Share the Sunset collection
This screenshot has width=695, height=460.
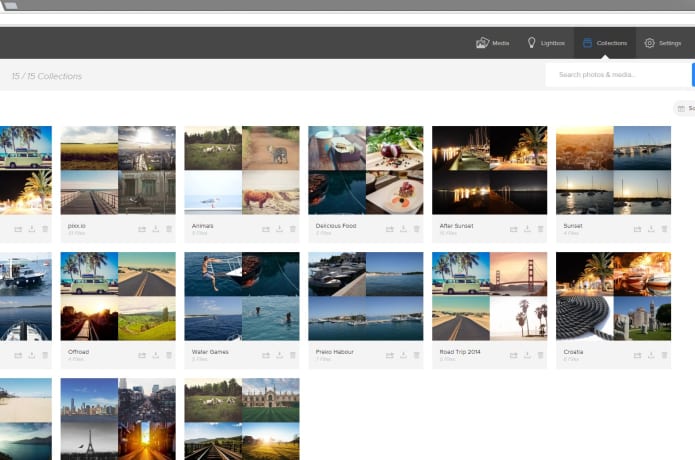click(637, 229)
